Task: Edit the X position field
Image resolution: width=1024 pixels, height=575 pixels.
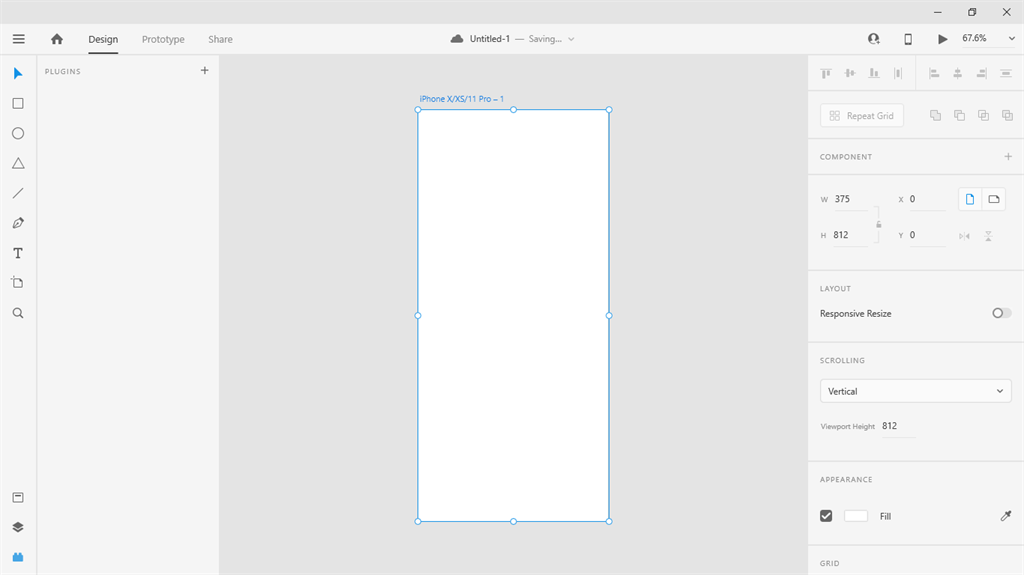Action: 927,199
